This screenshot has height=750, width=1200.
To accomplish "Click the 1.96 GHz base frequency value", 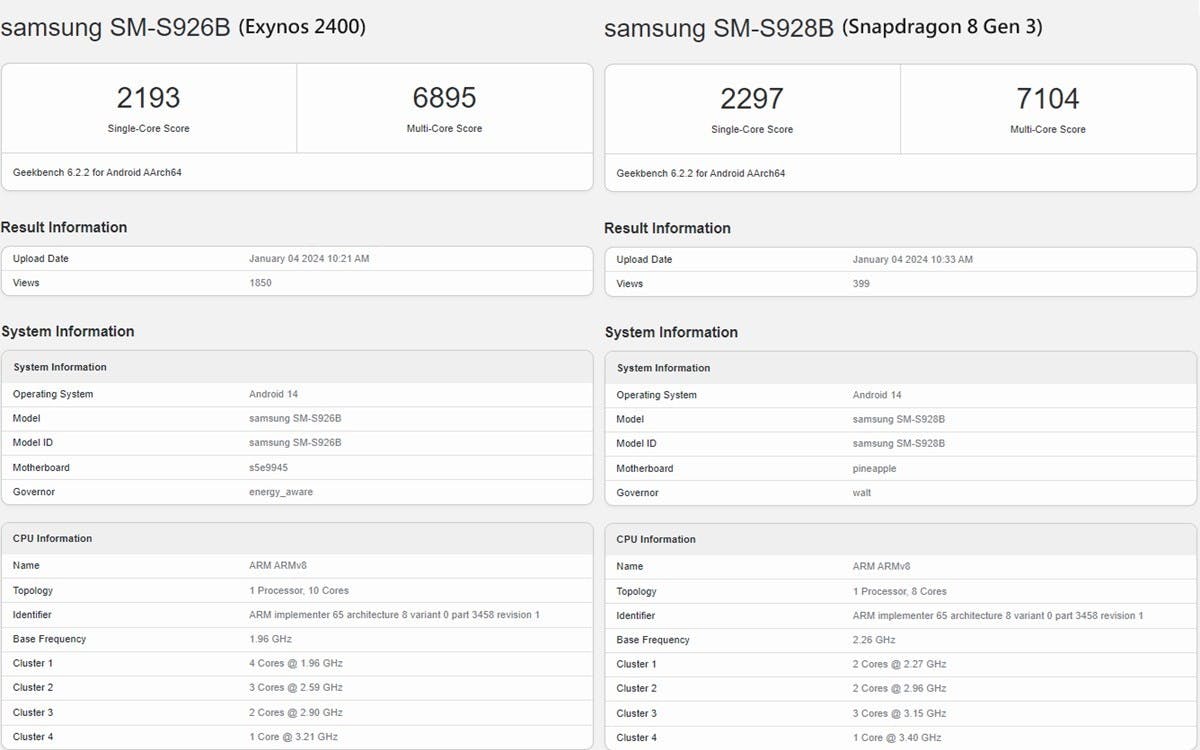I will [270, 639].
